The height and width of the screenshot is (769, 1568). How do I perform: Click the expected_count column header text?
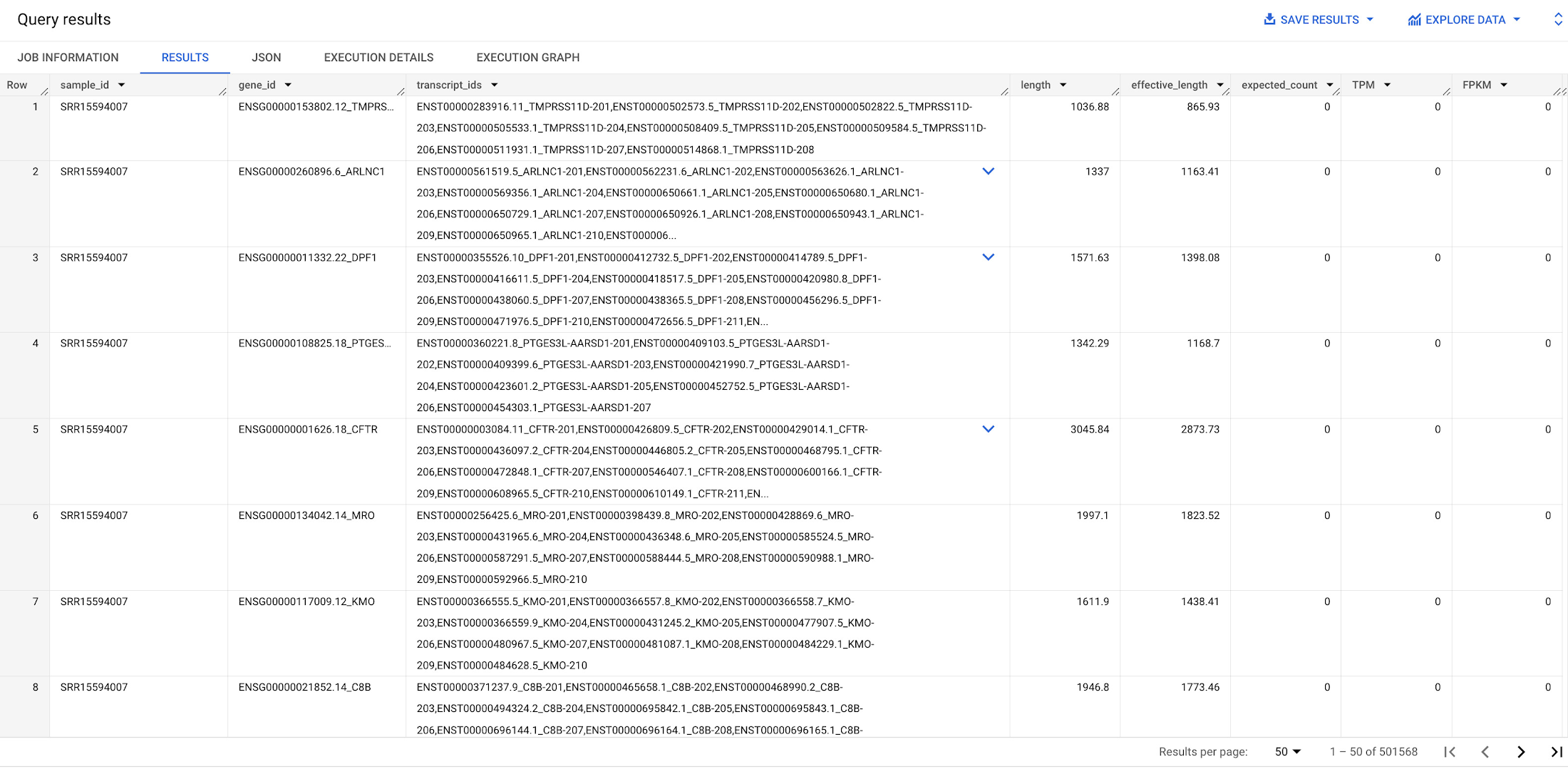coord(1279,85)
